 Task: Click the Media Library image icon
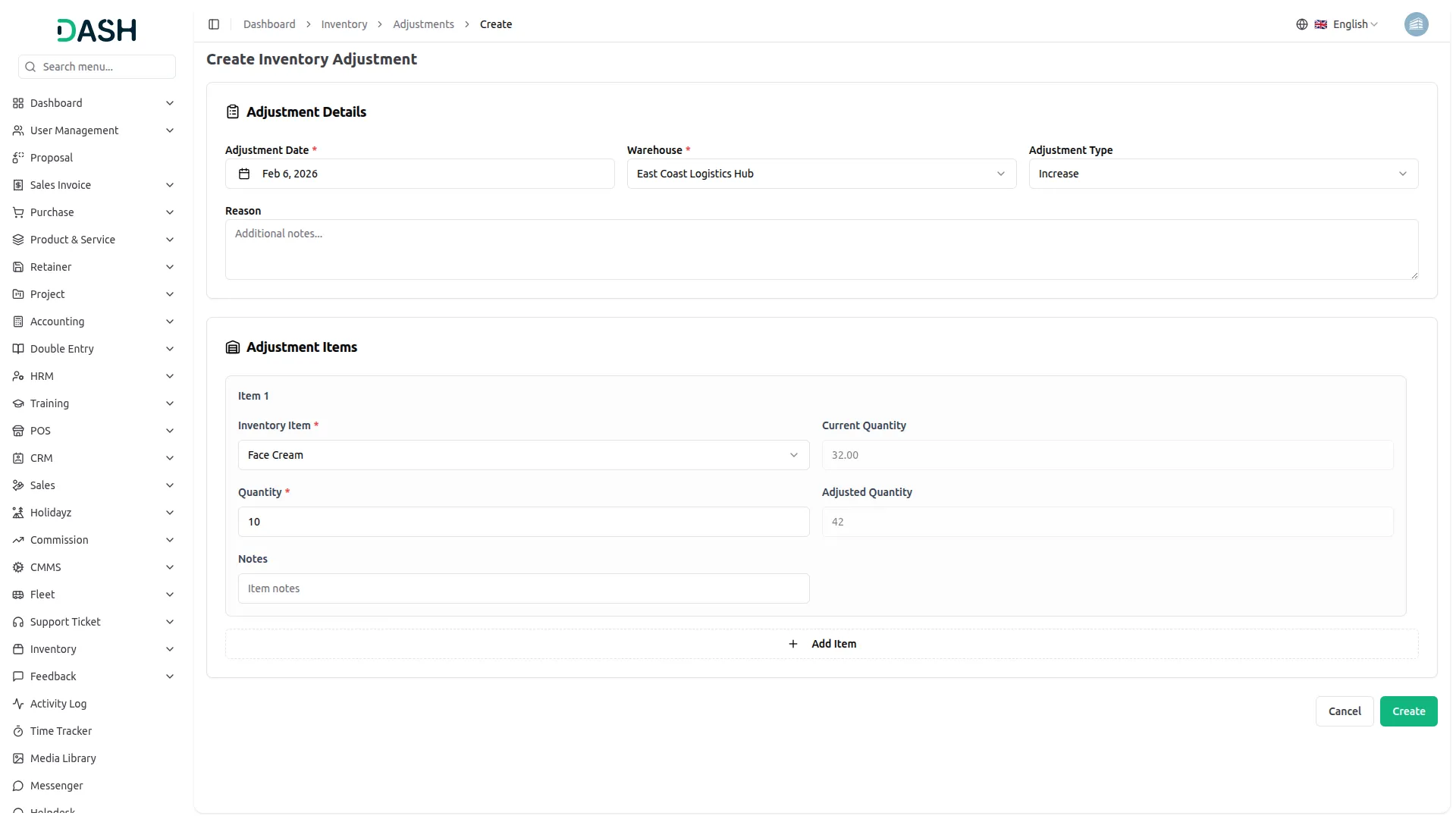pyautogui.click(x=18, y=758)
